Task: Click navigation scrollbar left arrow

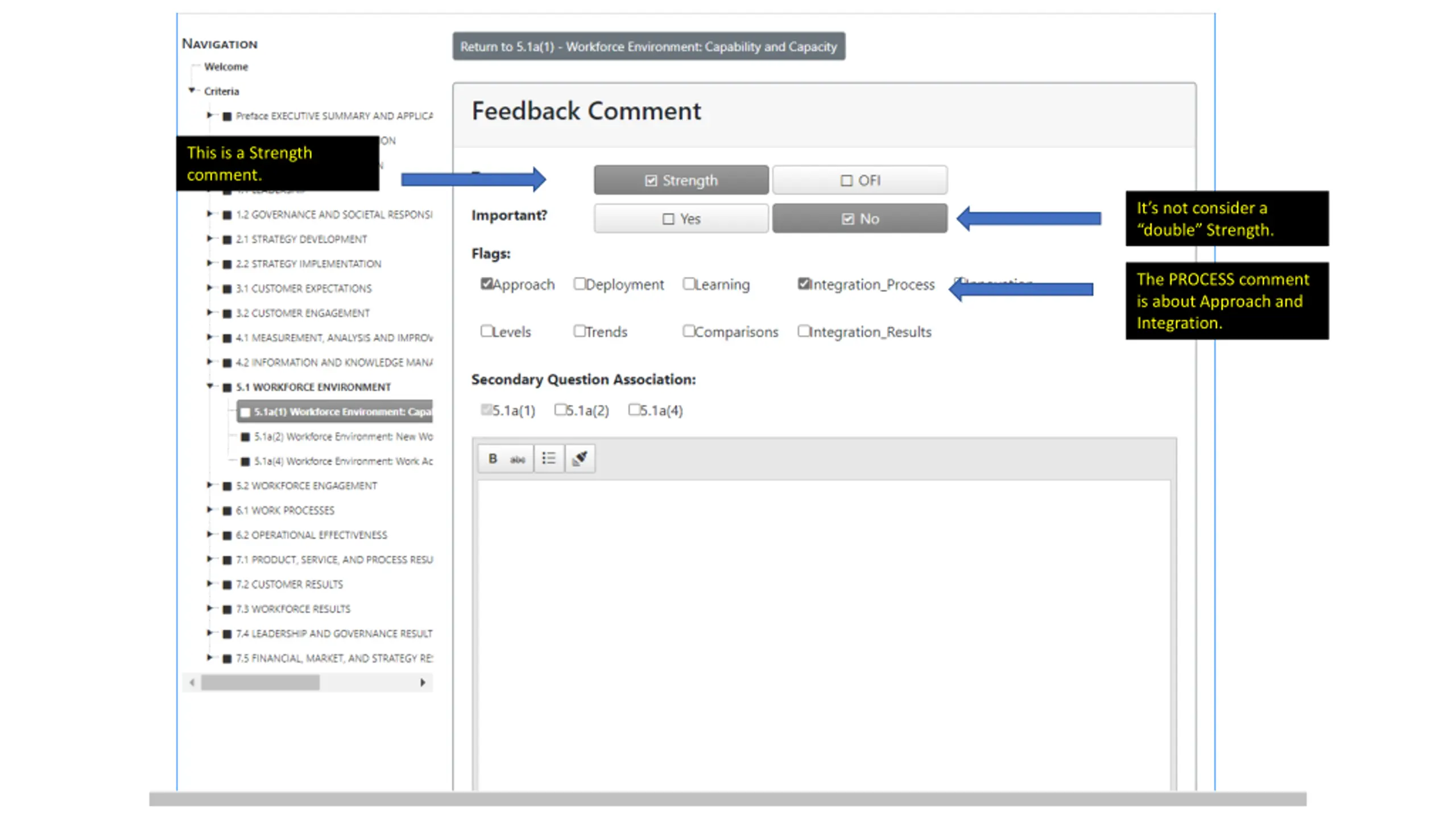Action: pos(192,682)
